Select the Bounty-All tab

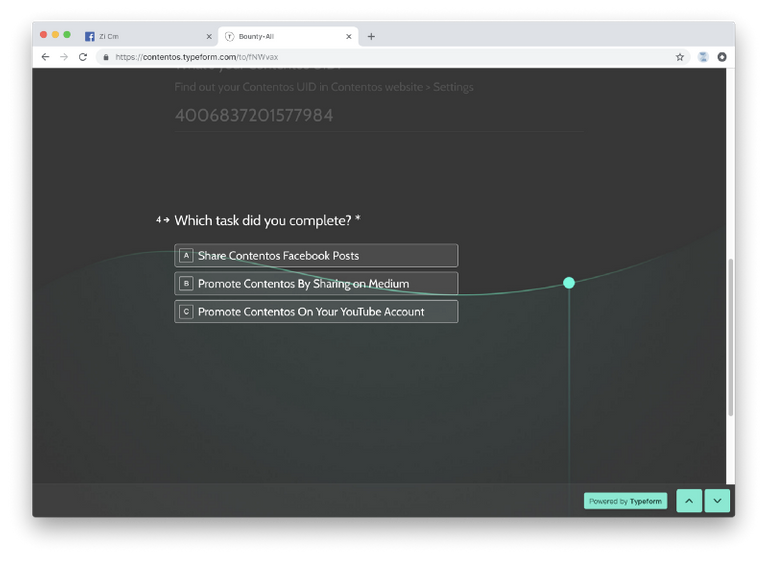tap(287, 36)
